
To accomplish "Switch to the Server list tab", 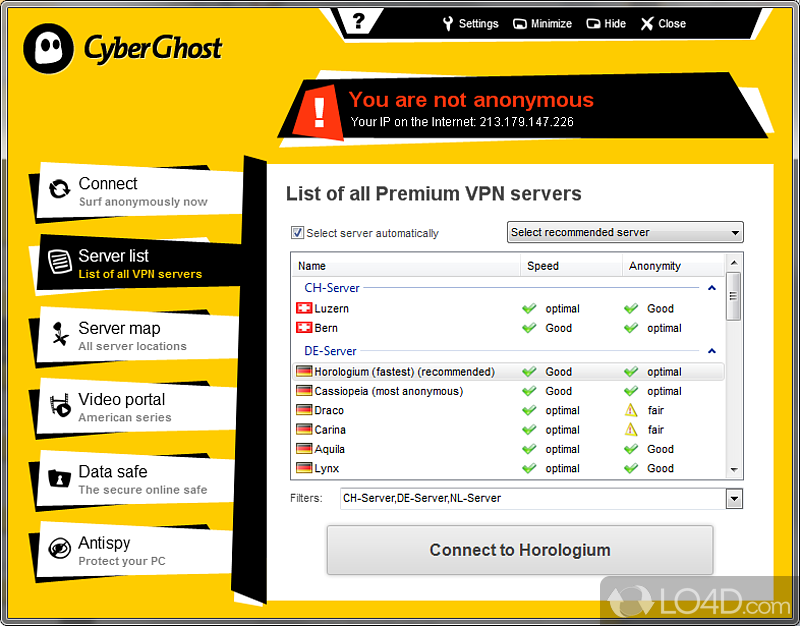I will [140, 263].
